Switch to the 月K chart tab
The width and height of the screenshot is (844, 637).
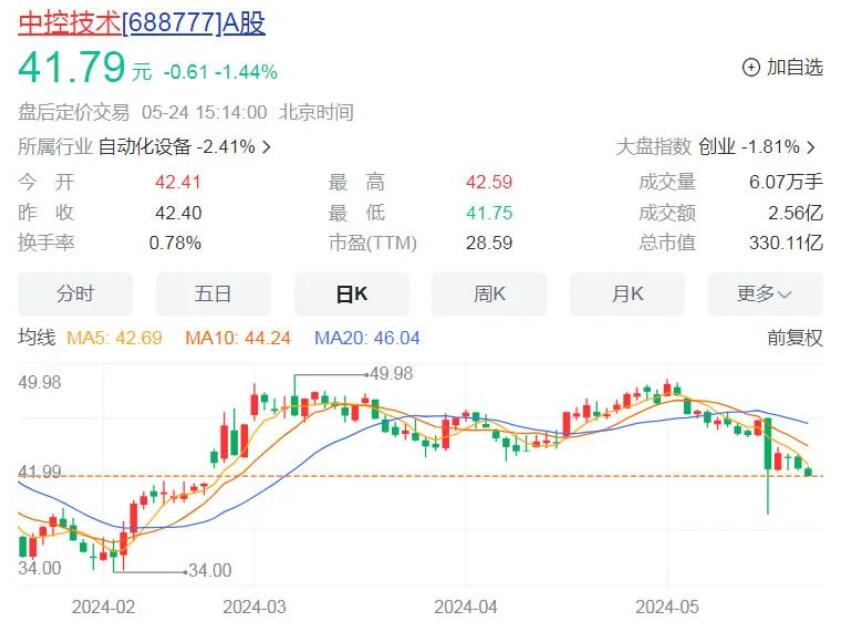click(x=627, y=294)
